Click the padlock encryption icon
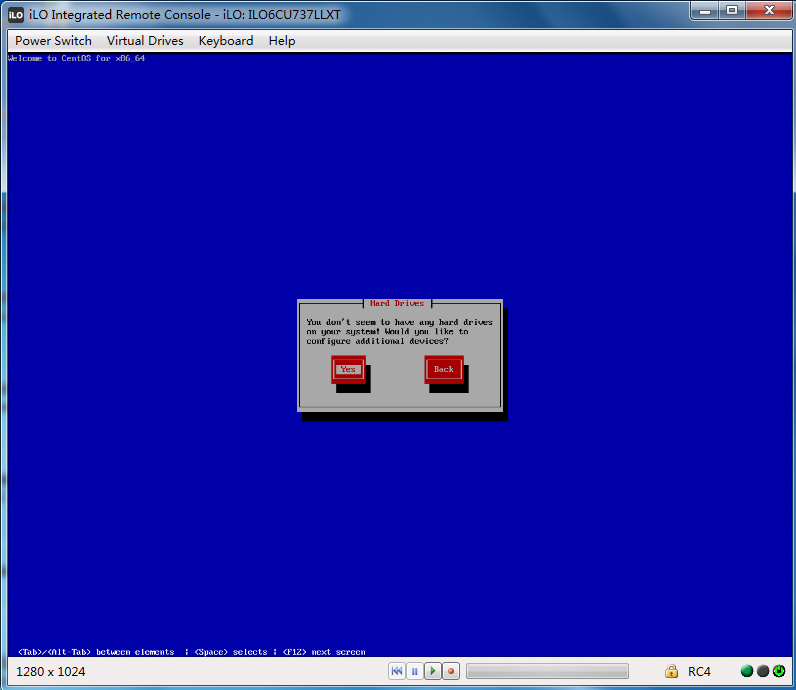 pos(671,671)
